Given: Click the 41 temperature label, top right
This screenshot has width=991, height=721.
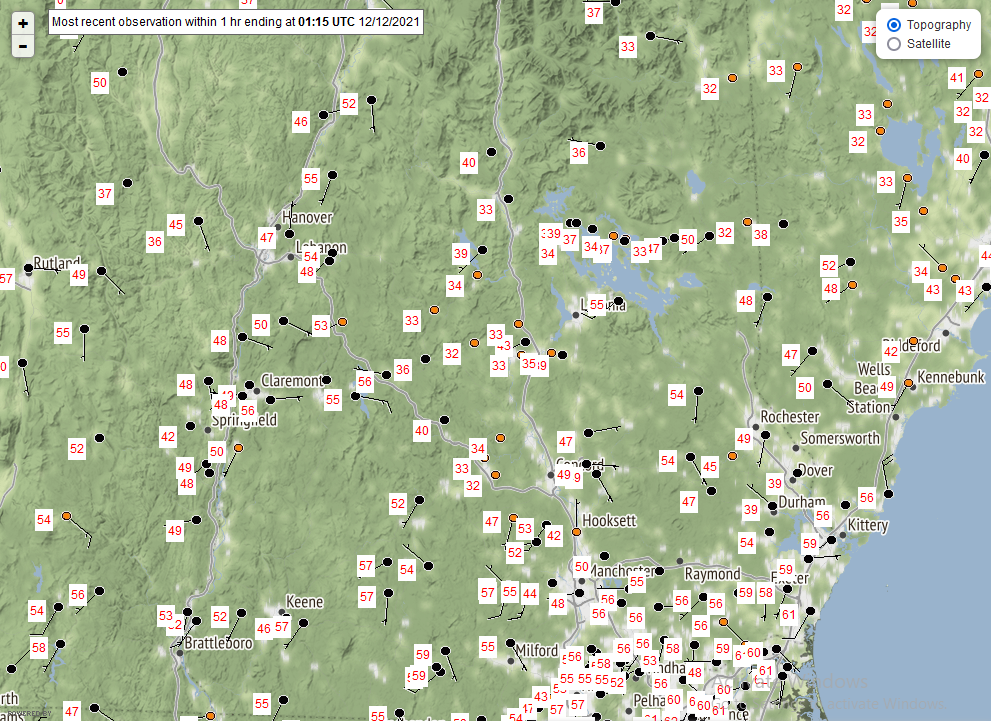Looking at the screenshot, I should click(957, 77).
